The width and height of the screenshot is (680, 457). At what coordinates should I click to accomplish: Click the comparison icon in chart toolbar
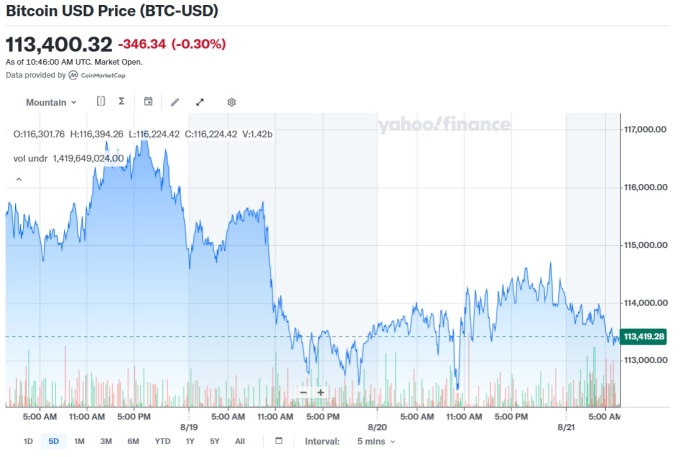(x=101, y=102)
